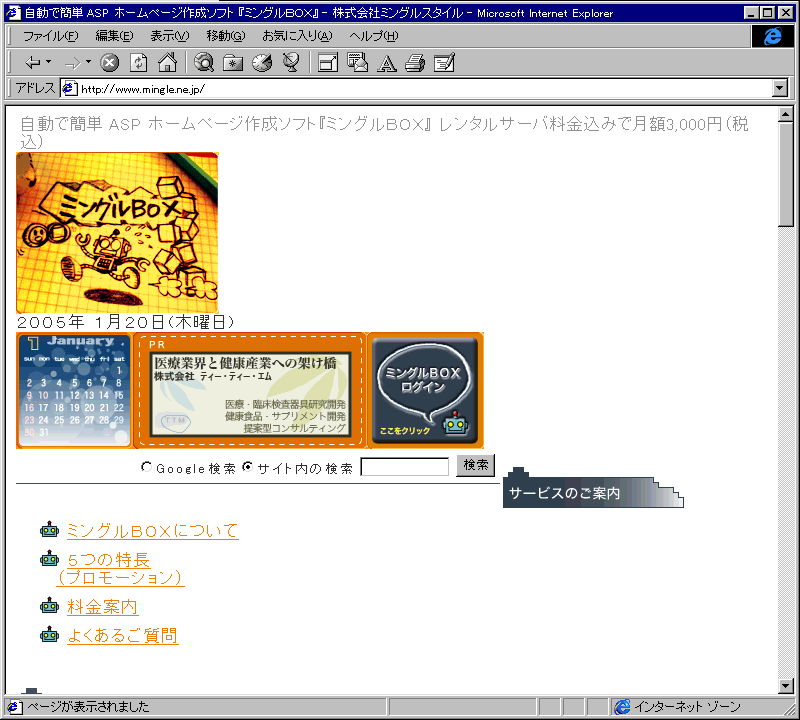
Task: Click the scrollbar up arrow
Action: point(786,114)
